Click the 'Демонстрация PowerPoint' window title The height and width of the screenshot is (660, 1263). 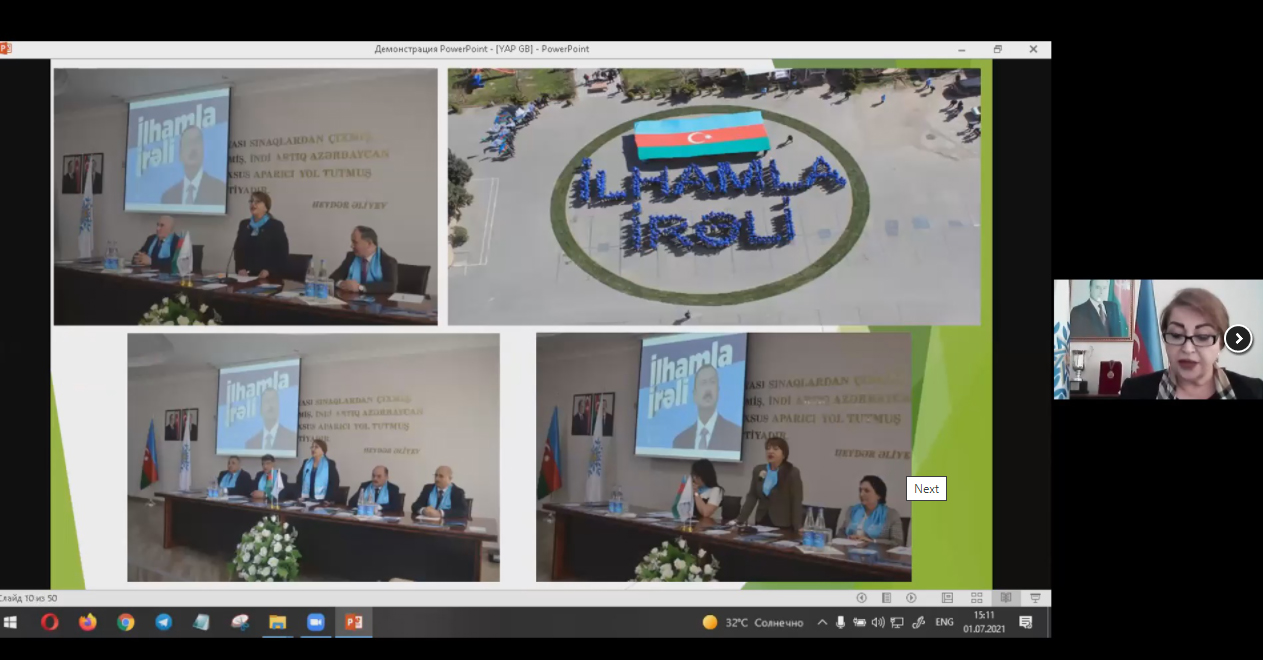pos(482,49)
